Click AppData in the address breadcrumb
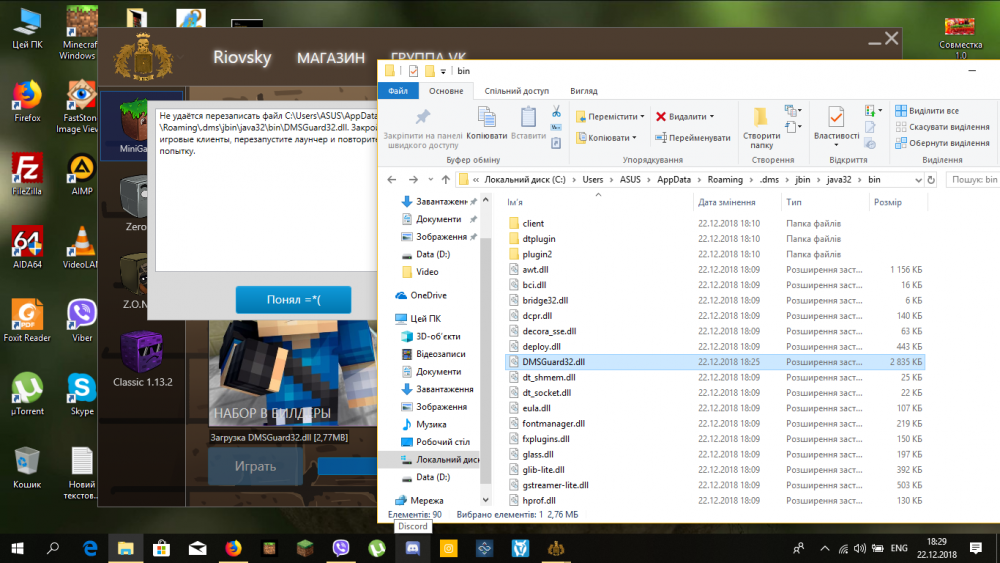Viewport: 1000px width, 563px height. [x=673, y=180]
